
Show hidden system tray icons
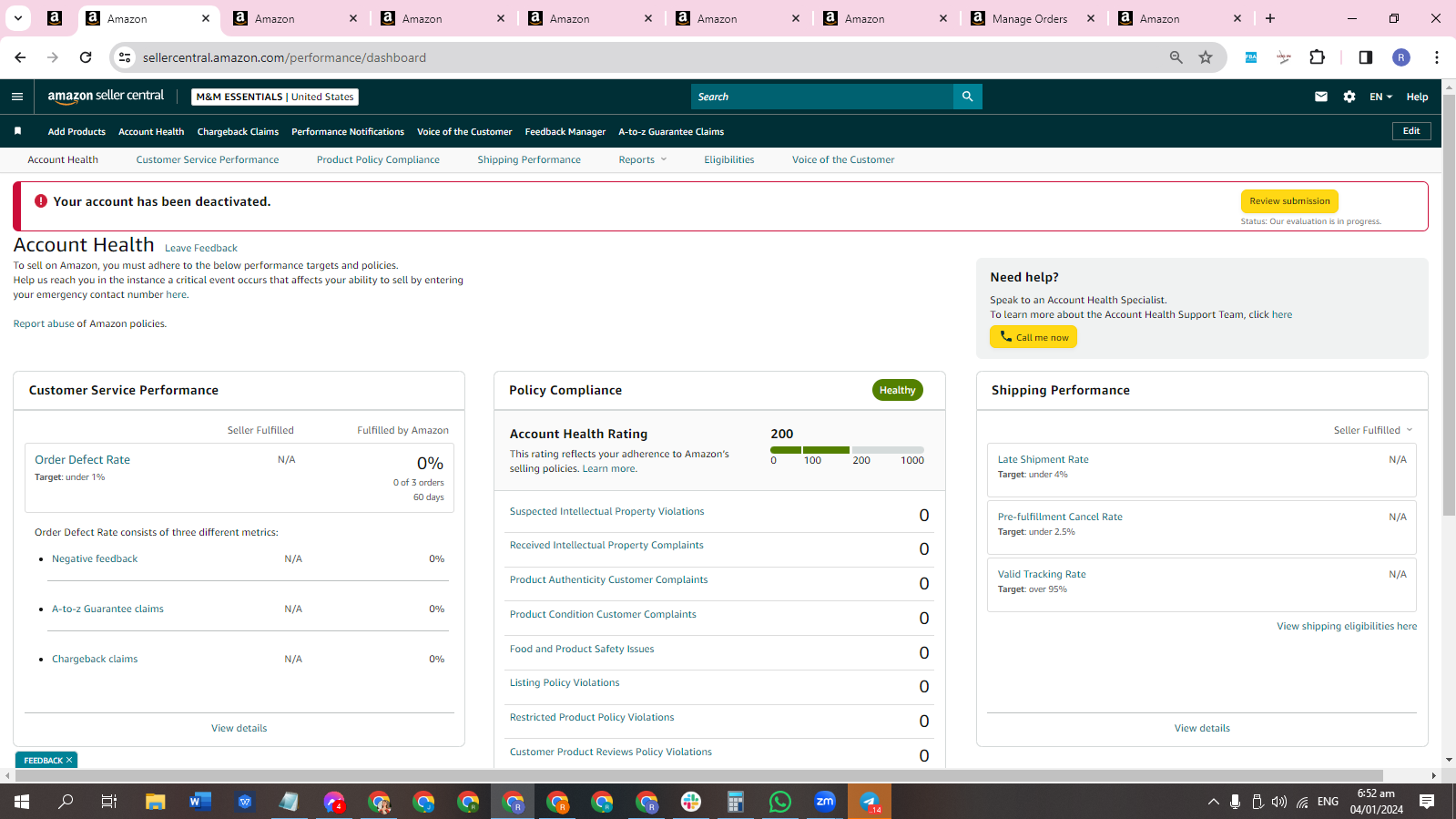tap(1213, 802)
